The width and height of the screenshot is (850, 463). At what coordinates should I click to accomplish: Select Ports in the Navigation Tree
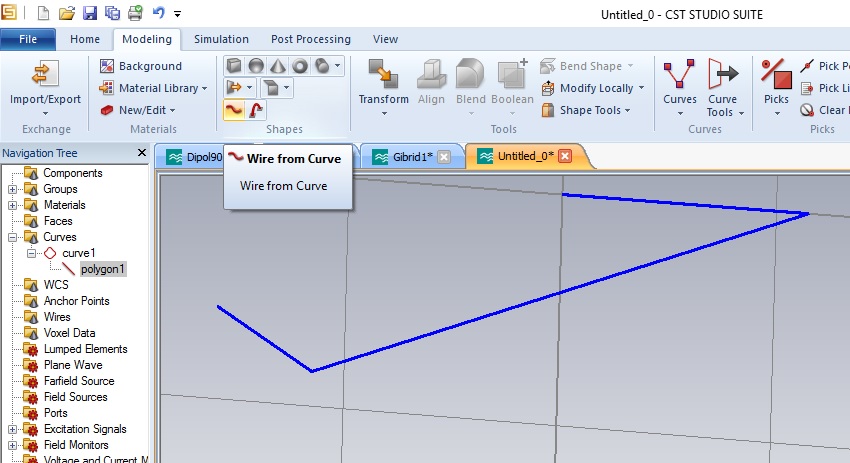coord(55,413)
